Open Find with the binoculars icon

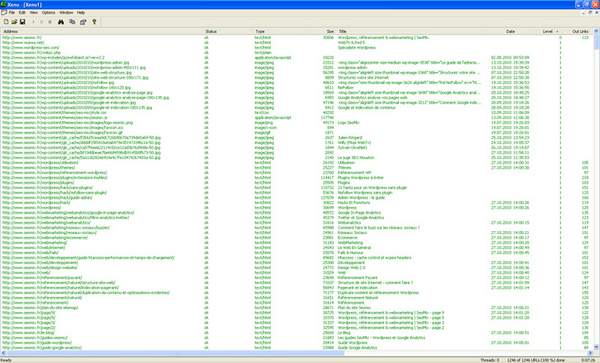coord(61,22)
